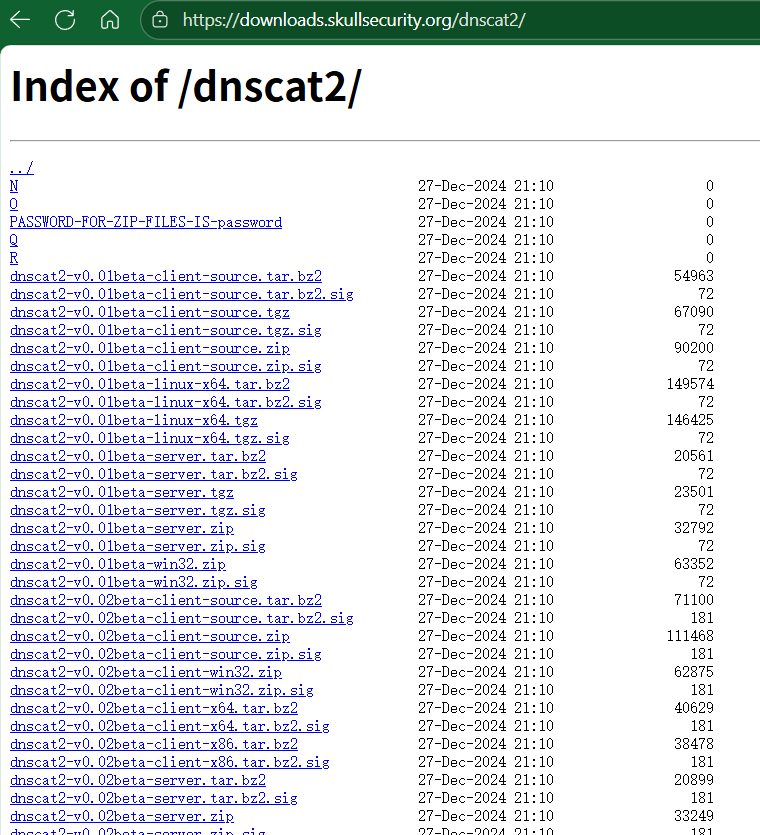Image resolution: width=760 pixels, height=835 pixels.
Task: Download dnscat2-v0.02beta-client-source.zip.sig
Action: click(166, 654)
